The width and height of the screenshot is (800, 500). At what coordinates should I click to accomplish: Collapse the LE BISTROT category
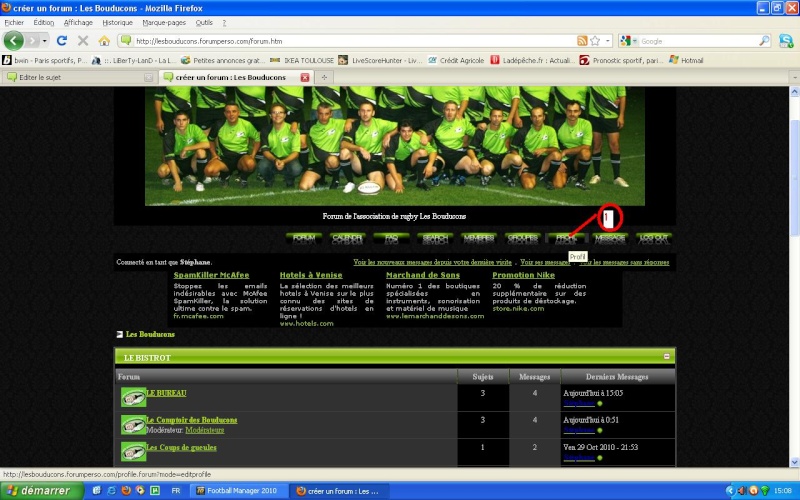coord(666,356)
